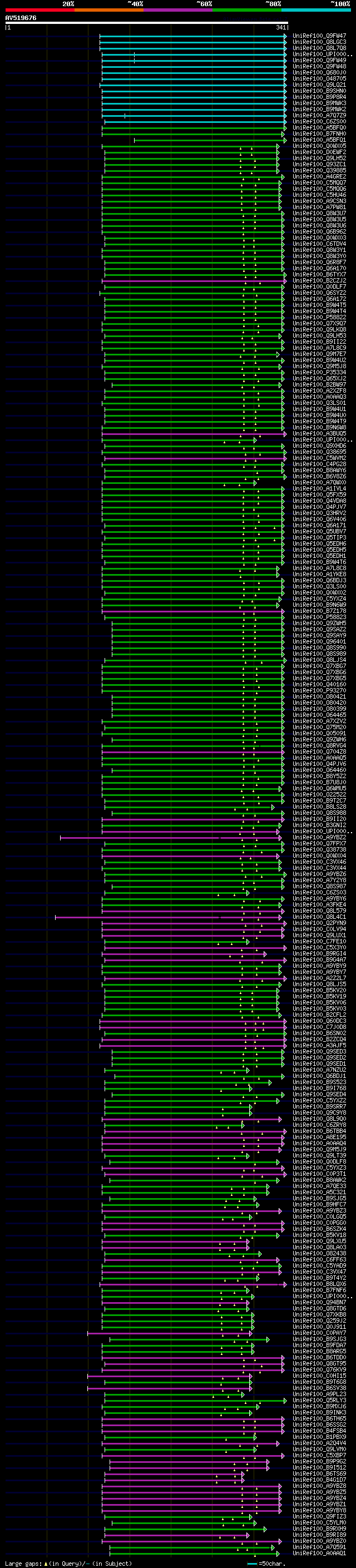Select the AV519676 query title
The height and width of the screenshot is (1568, 356).
[x=21, y=18]
